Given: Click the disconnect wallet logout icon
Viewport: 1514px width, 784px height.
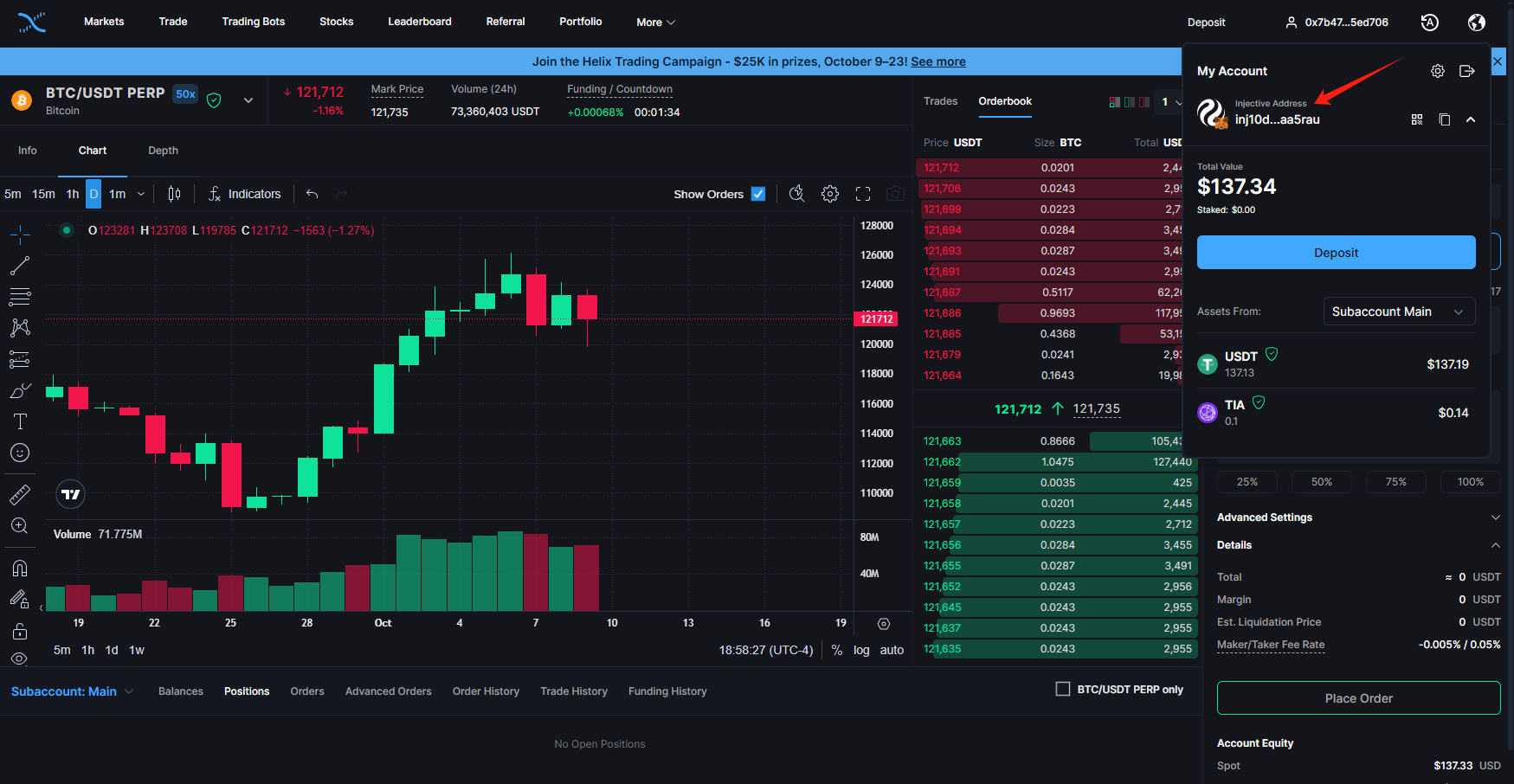Looking at the screenshot, I should (1466, 71).
